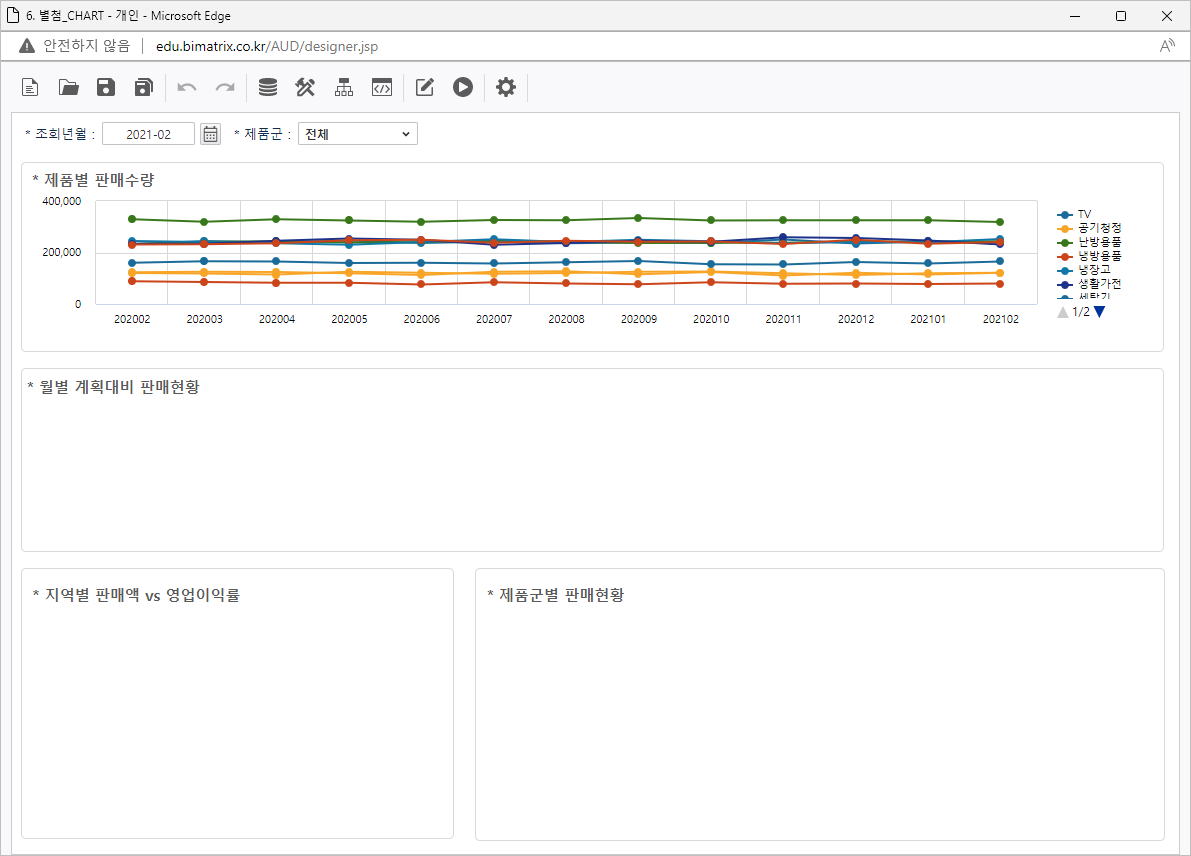This screenshot has width=1191, height=856.
Task: Open the folder icon in toolbar
Action: (x=68, y=88)
